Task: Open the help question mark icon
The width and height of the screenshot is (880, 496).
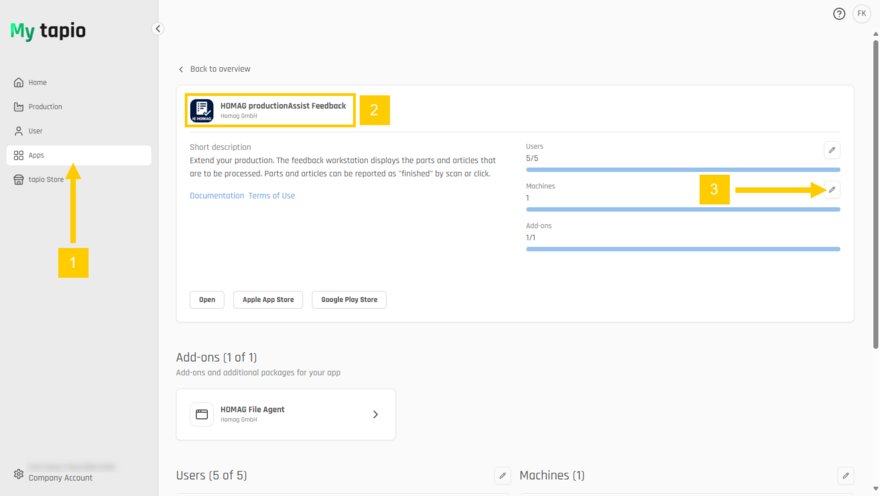Action: 838,14
